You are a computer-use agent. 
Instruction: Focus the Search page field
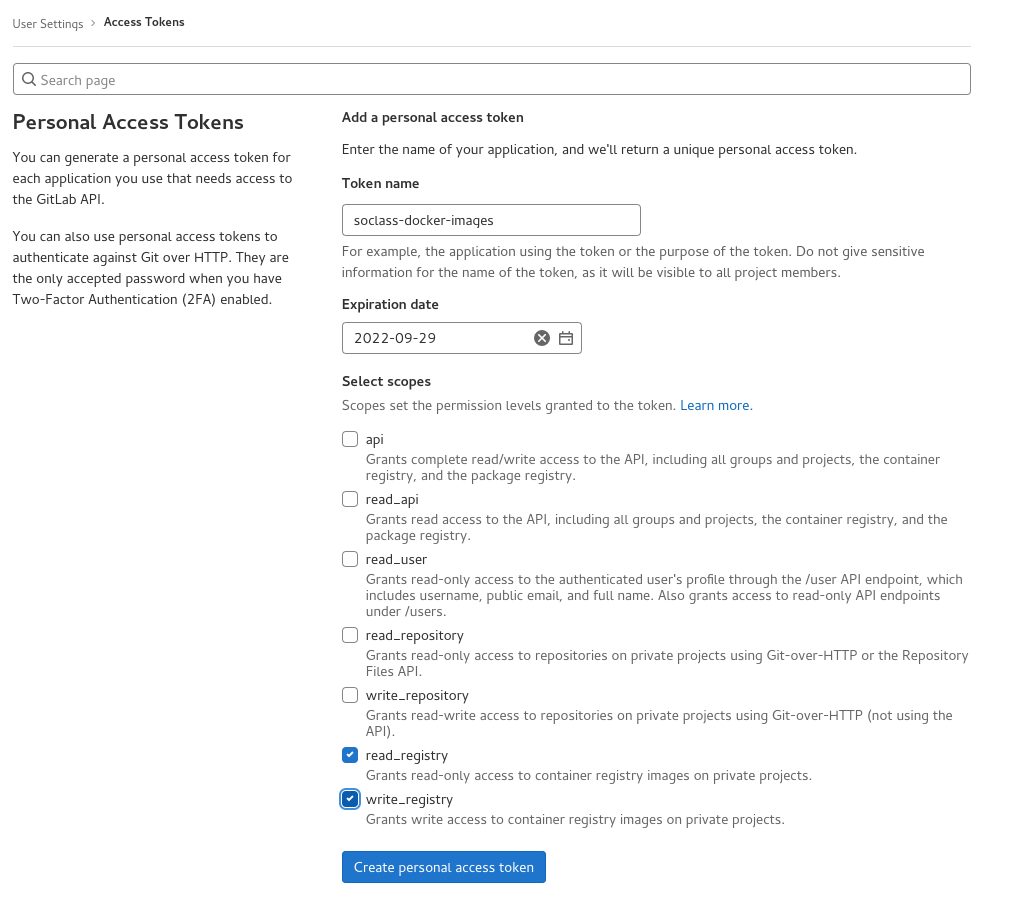pos(492,79)
